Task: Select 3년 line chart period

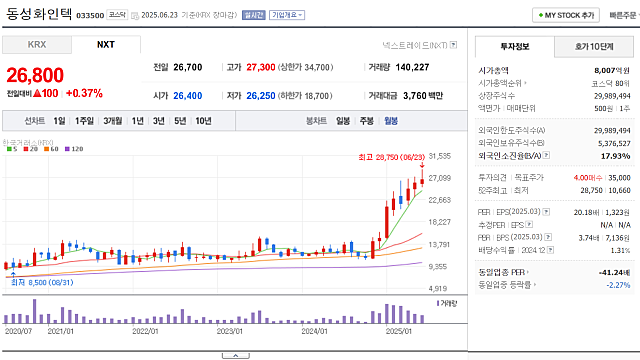Action: [159, 121]
